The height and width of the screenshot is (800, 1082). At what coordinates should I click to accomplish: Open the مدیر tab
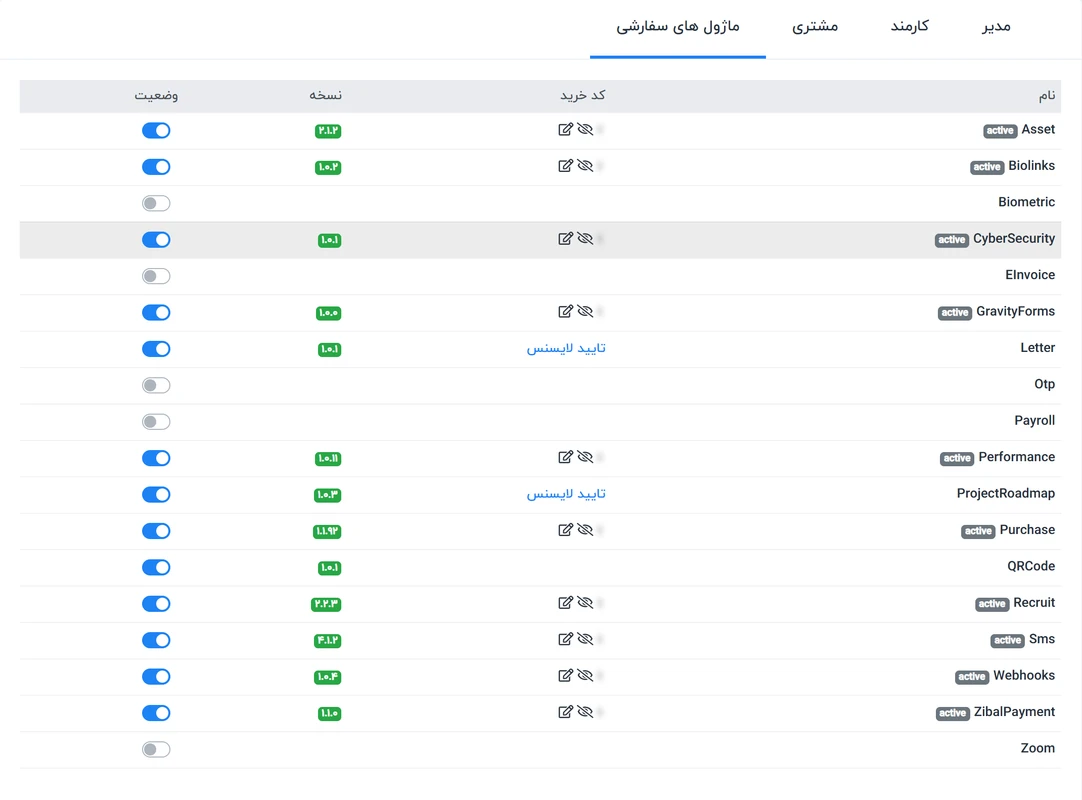pyautogui.click(x=996, y=27)
